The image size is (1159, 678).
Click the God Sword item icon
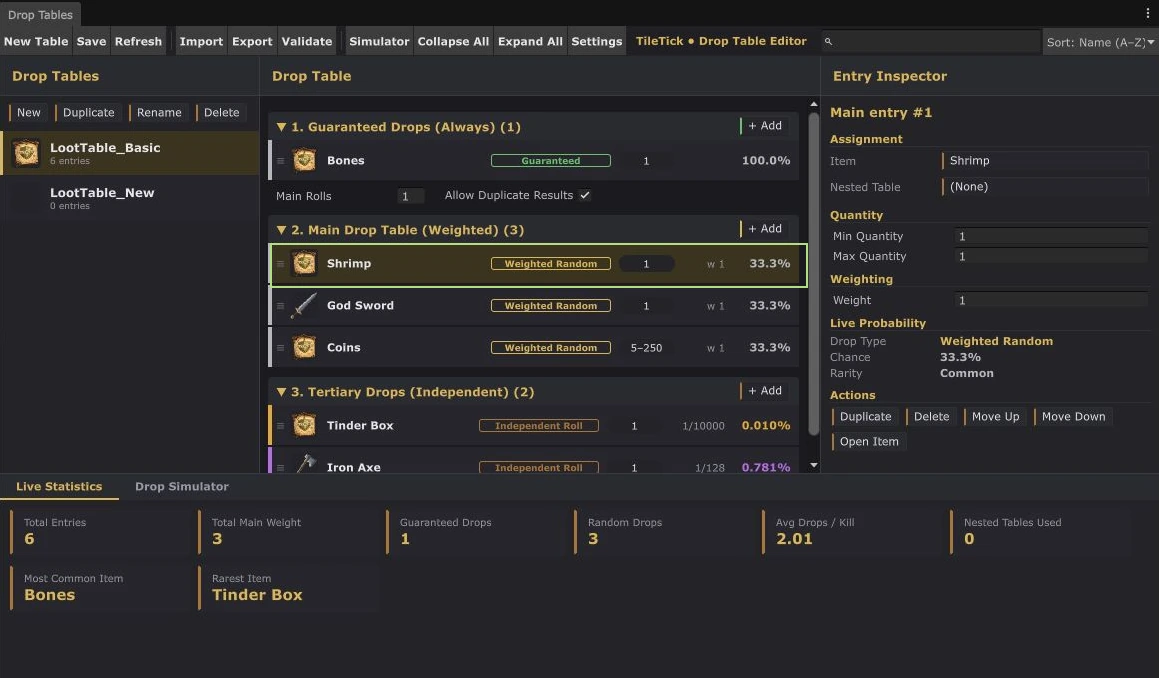pyautogui.click(x=304, y=305)
